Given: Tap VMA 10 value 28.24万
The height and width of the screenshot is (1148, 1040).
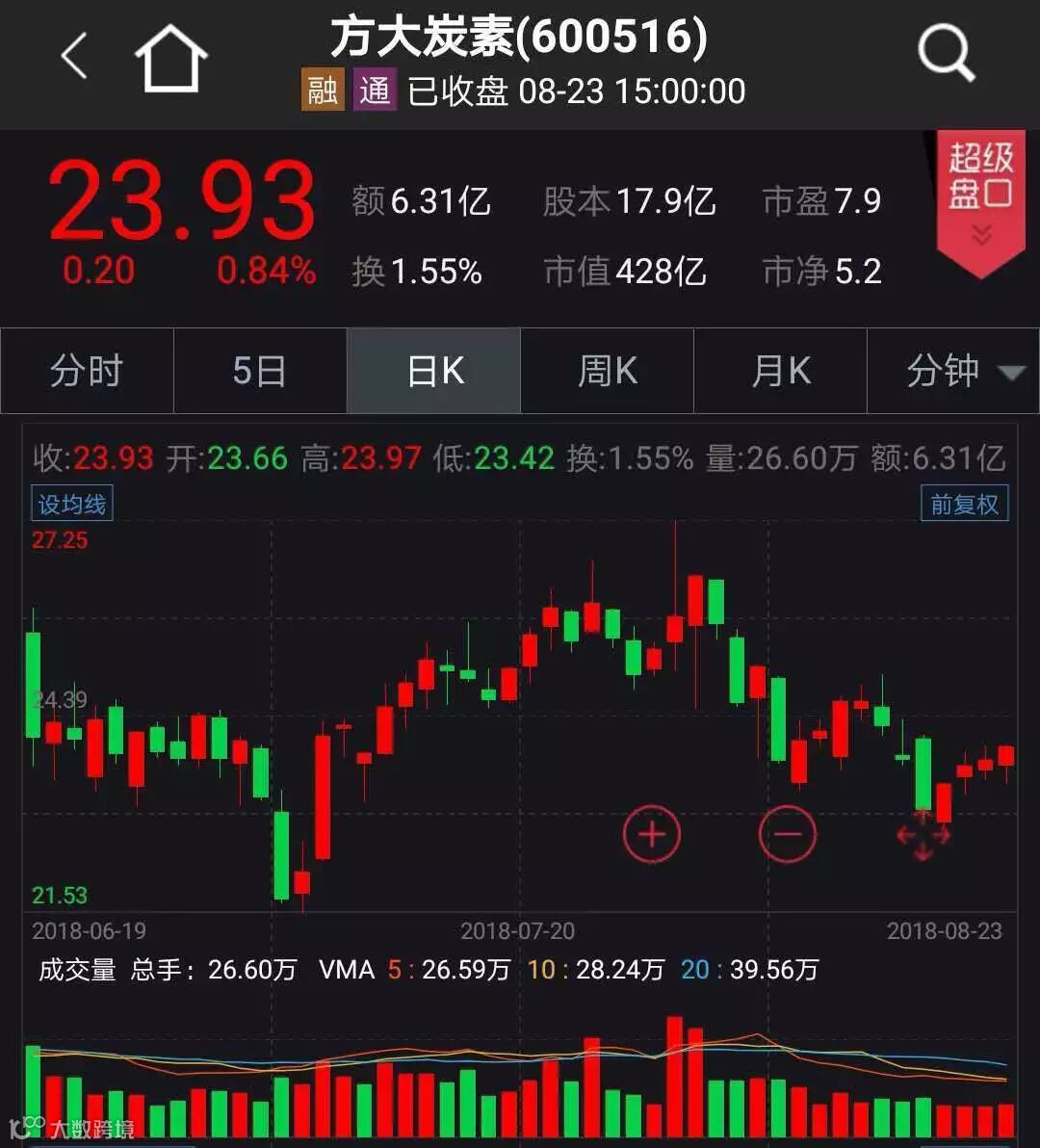Looking at the screenshot, I should [x=620, y=970].
